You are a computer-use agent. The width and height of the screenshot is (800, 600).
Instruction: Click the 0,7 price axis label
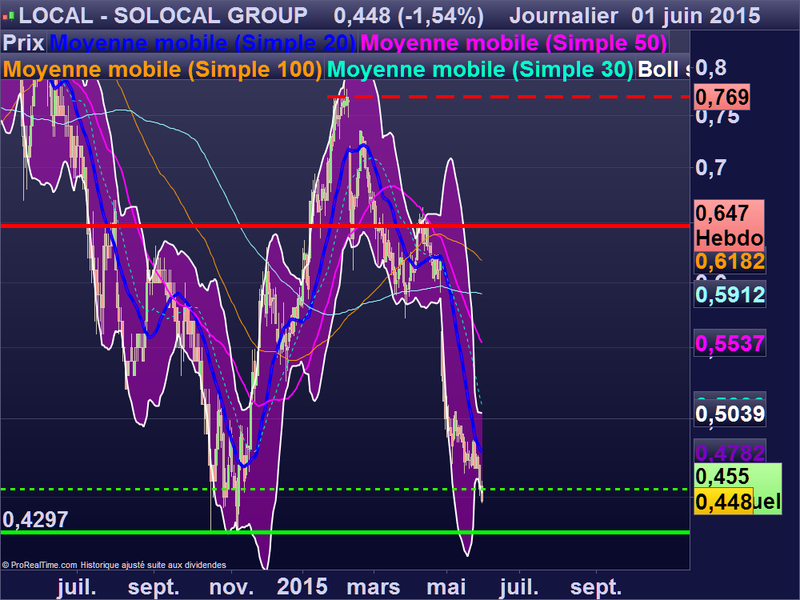711,167
